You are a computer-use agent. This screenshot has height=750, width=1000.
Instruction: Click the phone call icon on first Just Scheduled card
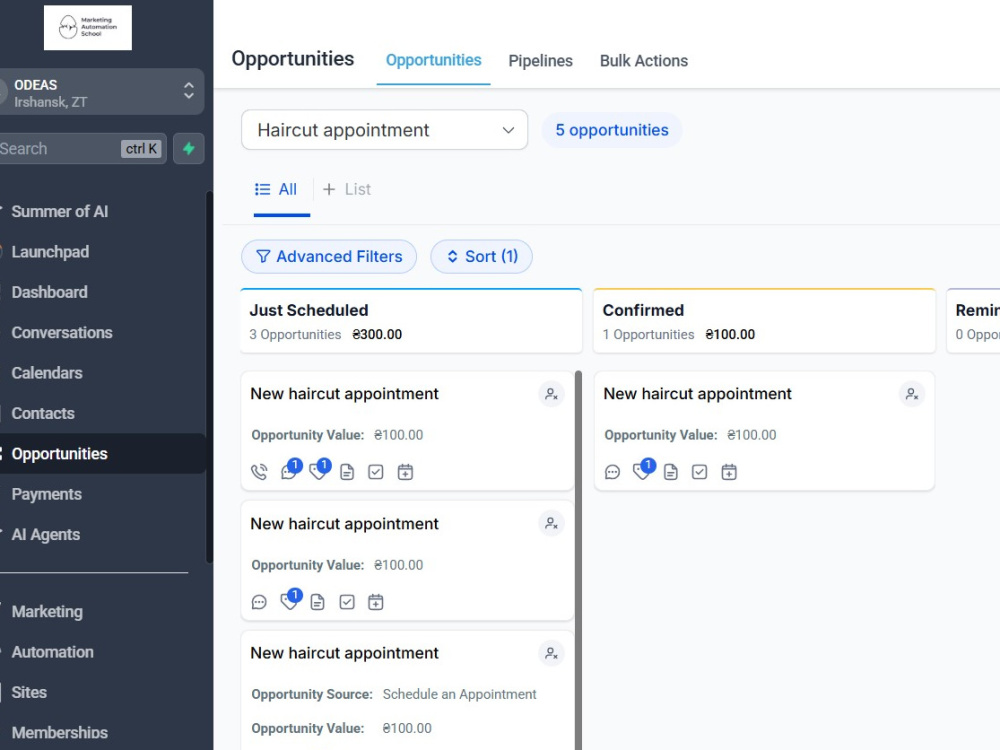click(x=259, y=472)
